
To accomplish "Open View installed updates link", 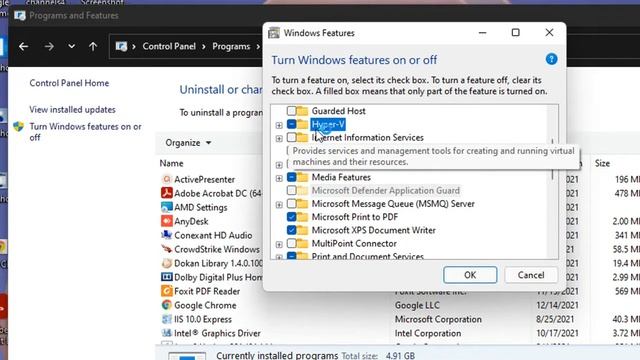I will 72,109.
